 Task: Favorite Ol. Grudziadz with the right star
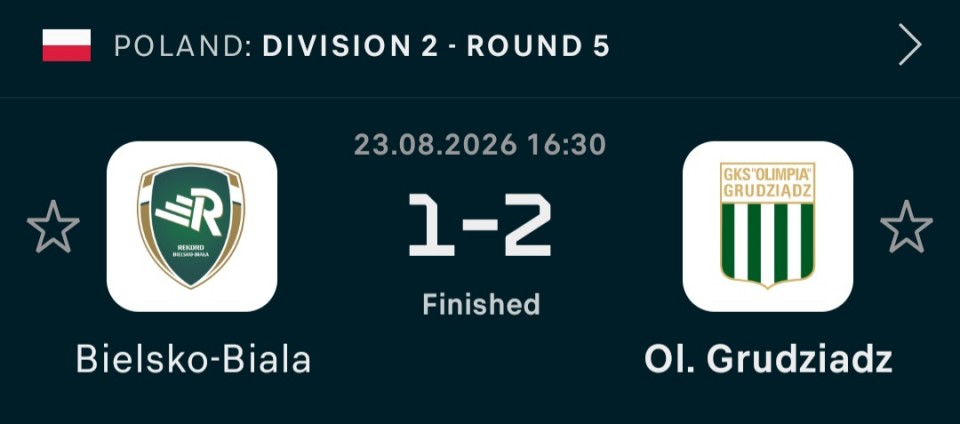pyautogui.click(x=906, y=227)
